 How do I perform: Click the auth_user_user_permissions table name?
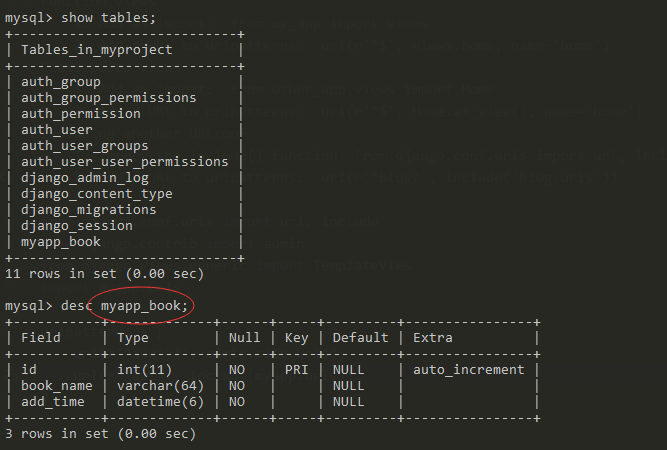click(x=124, y=161)
